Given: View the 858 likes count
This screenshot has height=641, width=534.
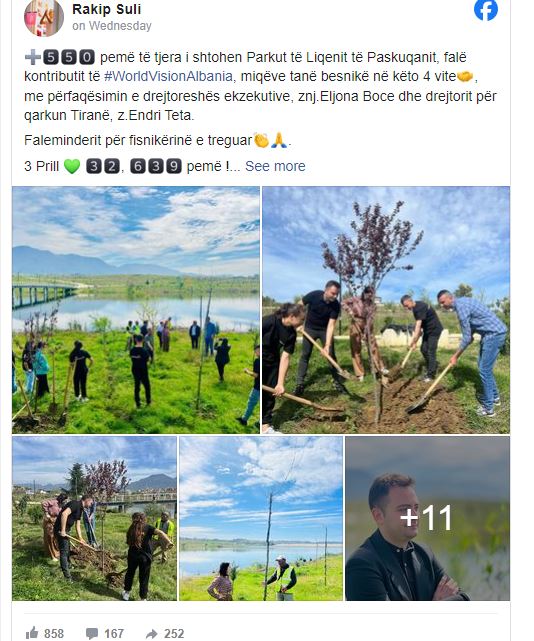Looking at the screenshot, I should tap(54, 634).
